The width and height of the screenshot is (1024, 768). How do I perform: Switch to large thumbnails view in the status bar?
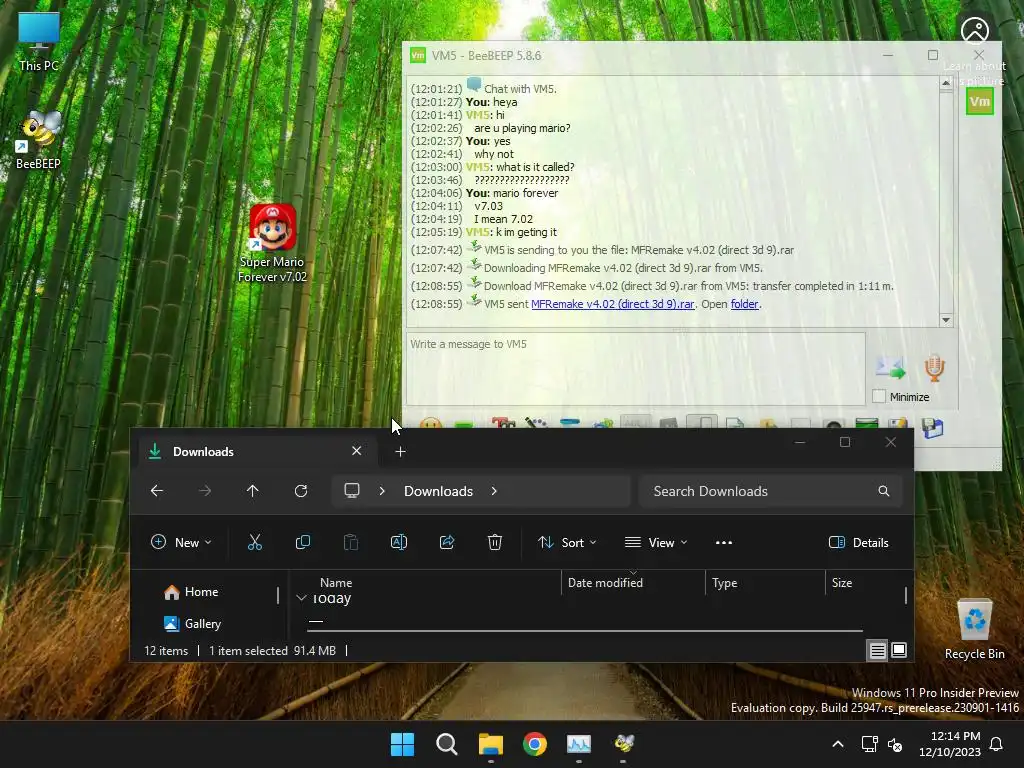[x=899, y=650]
